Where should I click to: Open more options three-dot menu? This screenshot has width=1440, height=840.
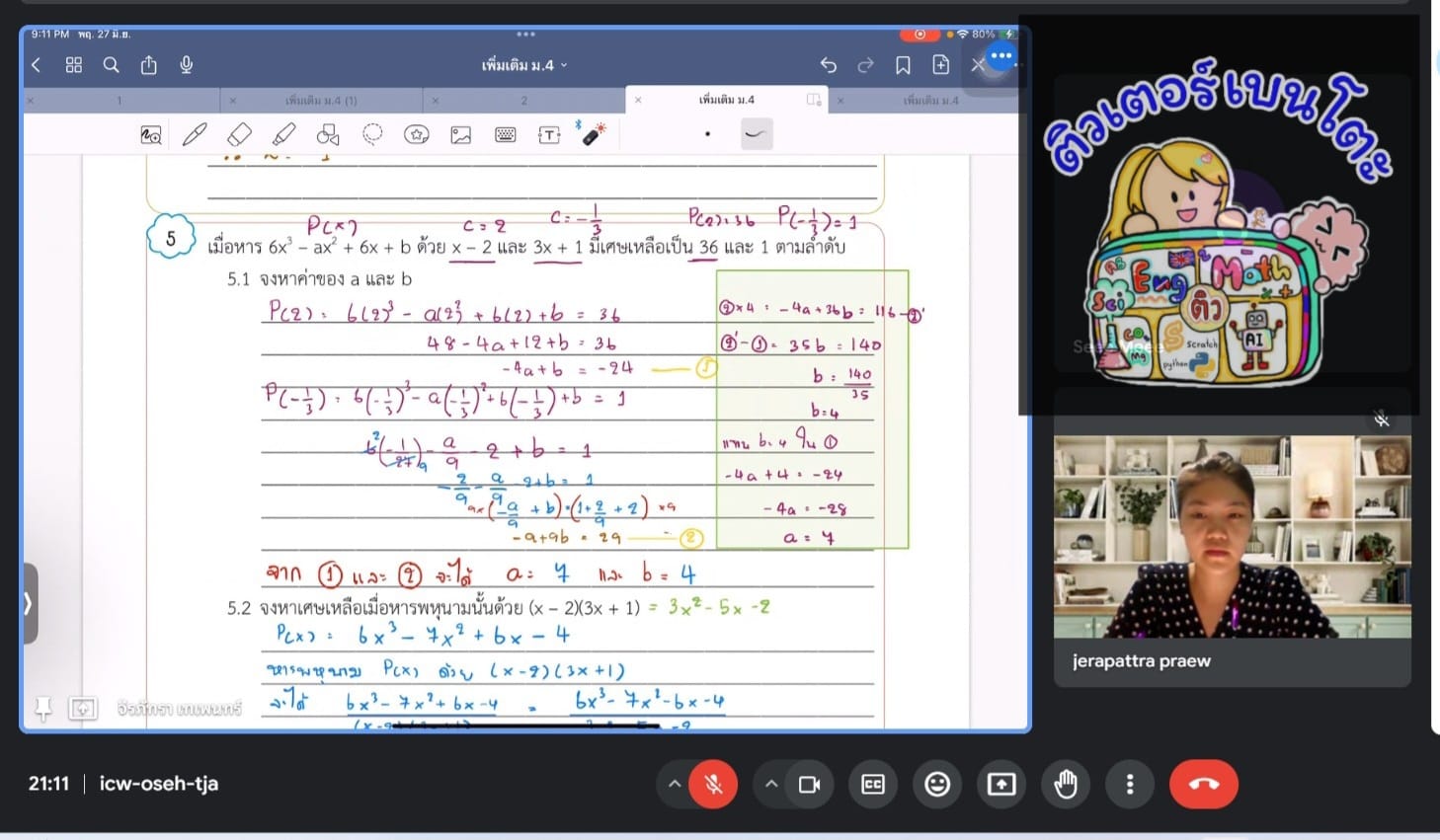1130,785
